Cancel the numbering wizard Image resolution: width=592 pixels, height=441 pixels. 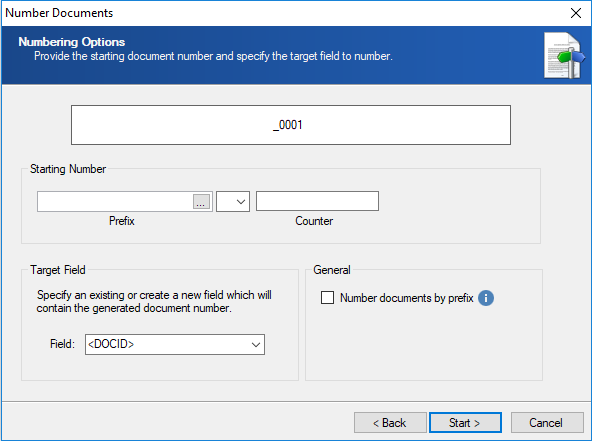coord(547,422)
